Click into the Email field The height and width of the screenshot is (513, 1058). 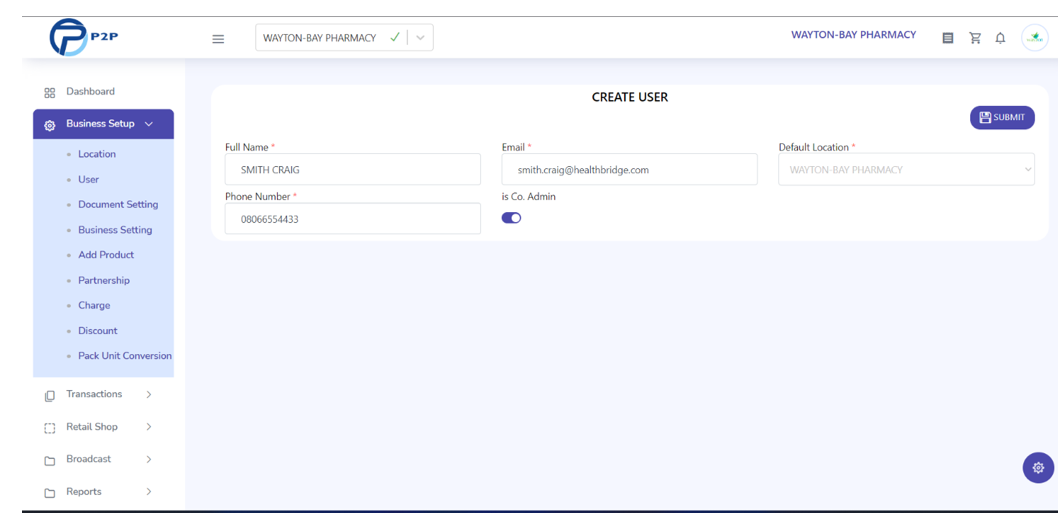point(630,169)
